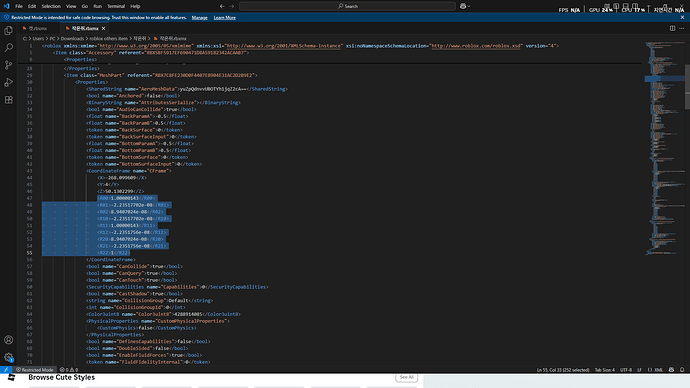Open the Search view icon
Image resolution: width=690 pixels, height=388 pixels.
coord(8,48)
